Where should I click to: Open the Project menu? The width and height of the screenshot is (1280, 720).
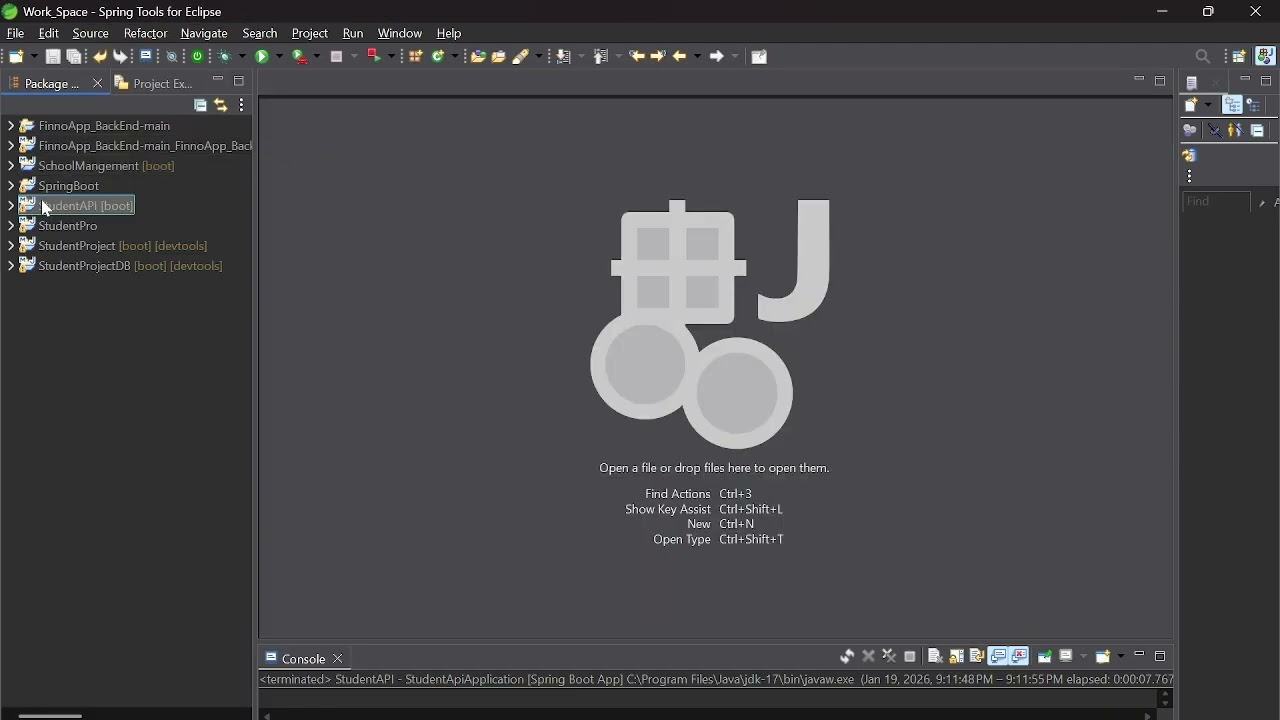pyautogui.click(x=310, y=33)
